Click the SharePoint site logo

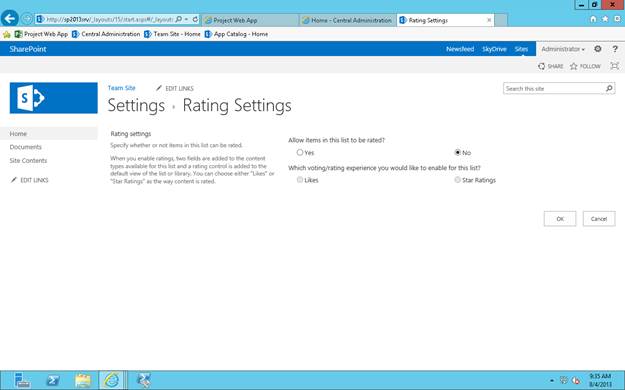[x=53, y=98]
